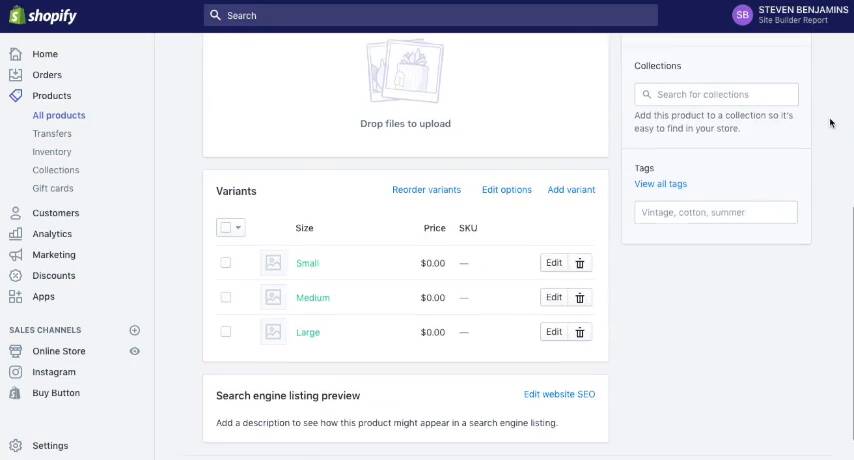The height and width of the screenshot is (460, 854).
Task: Click the Add variant link
Action: 571,190
